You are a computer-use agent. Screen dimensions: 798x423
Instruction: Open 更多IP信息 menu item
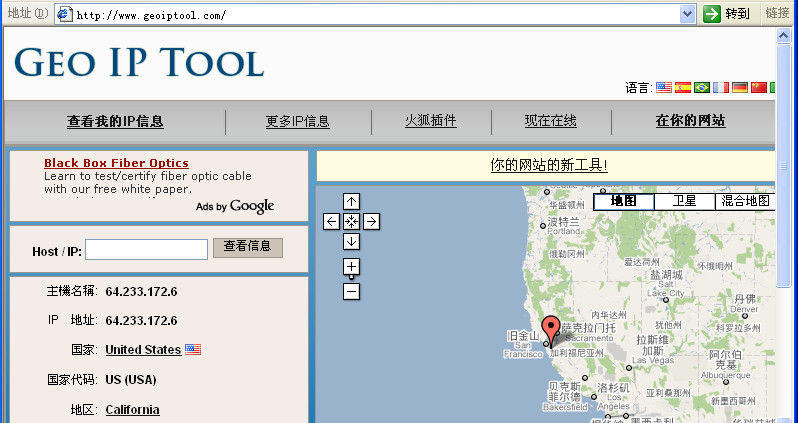click(298, 122)
